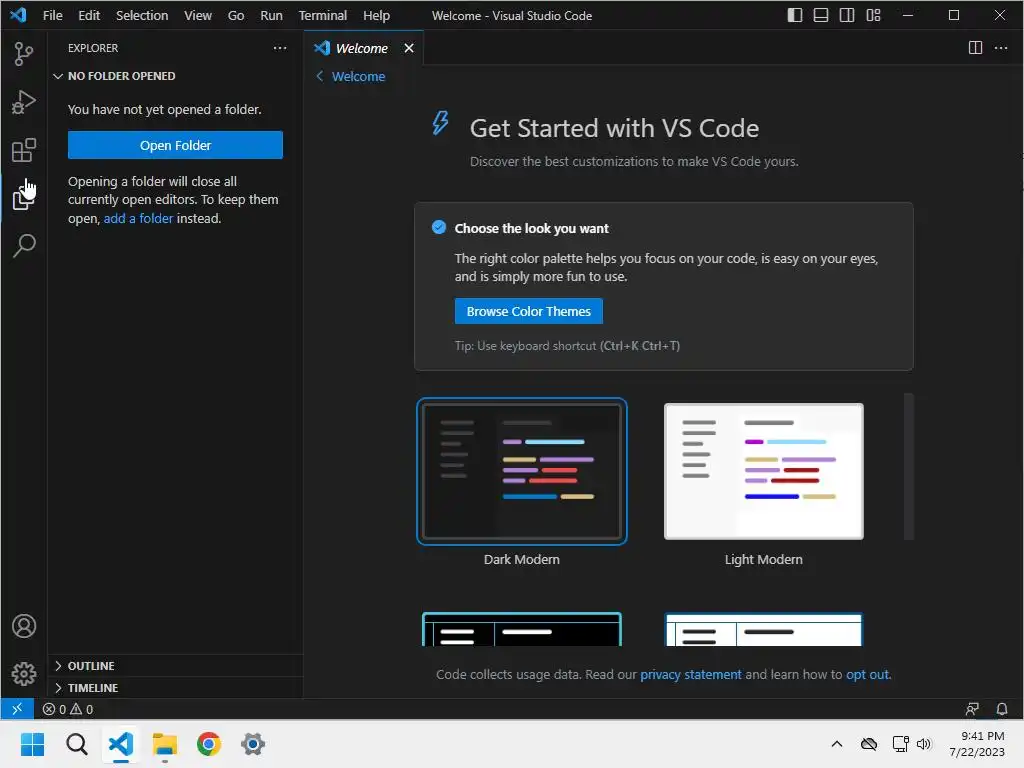Select the dark high contrast theme thumbnail
Viewport: 1024px width, 768px height.
coord(522,630)
